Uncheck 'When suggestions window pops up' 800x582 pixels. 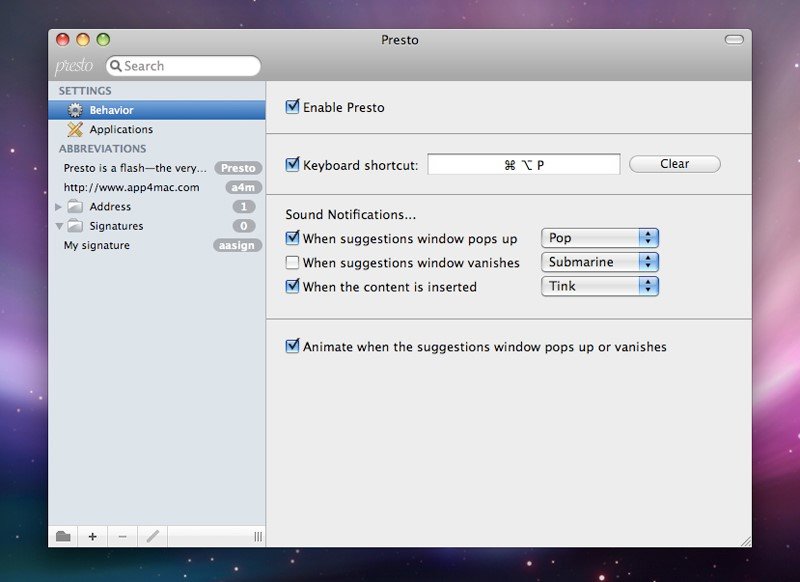[292, 238]
